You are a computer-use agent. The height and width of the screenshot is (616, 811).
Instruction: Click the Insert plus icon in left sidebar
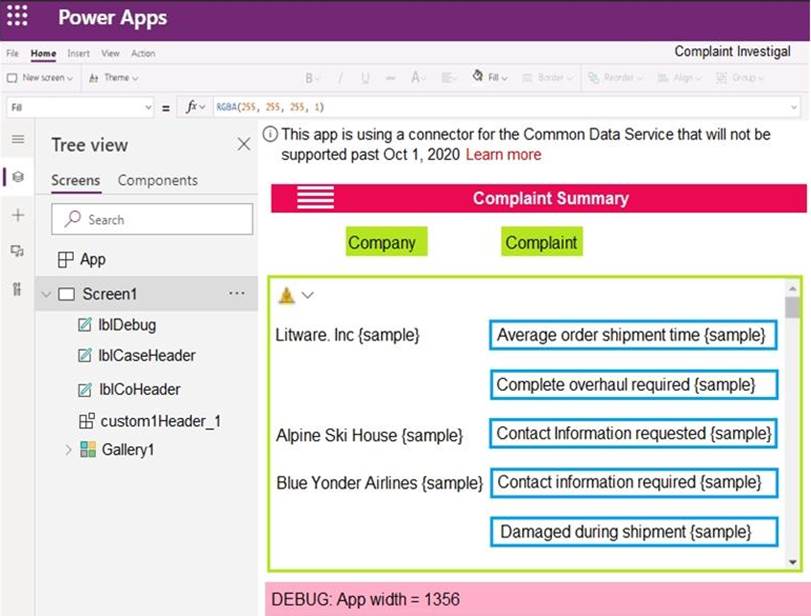pyautogui.click(x=17, y=215)
